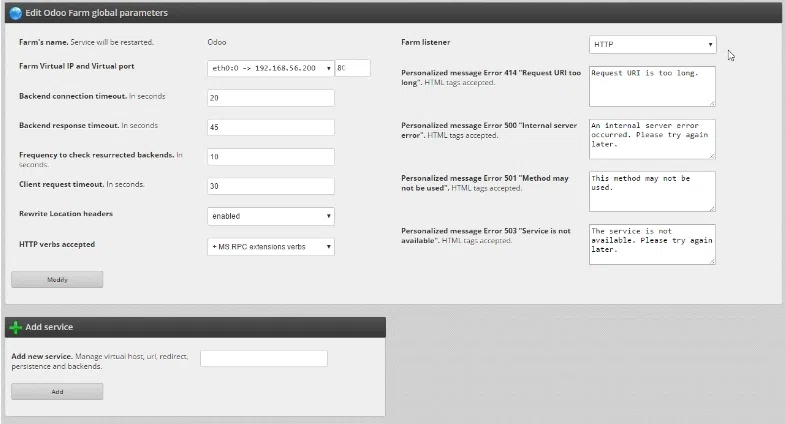Click the Error 500 message text area
785x424 pixels.
tap(652, 139)
